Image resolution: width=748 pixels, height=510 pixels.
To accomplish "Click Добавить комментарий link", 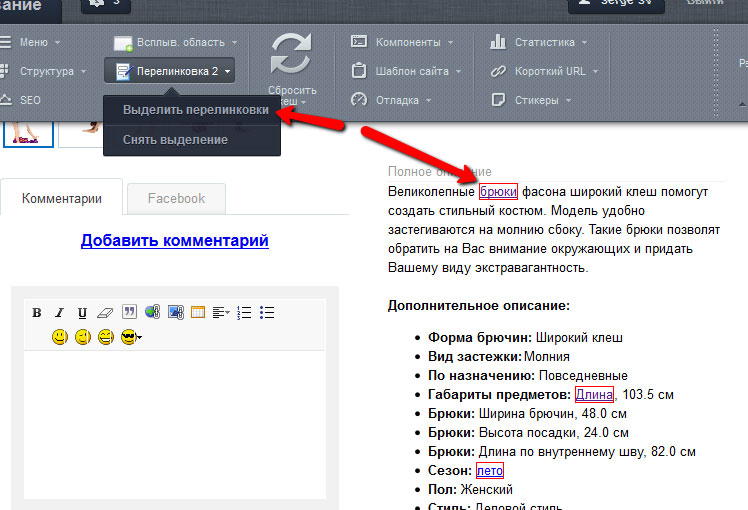I will 175,240.
